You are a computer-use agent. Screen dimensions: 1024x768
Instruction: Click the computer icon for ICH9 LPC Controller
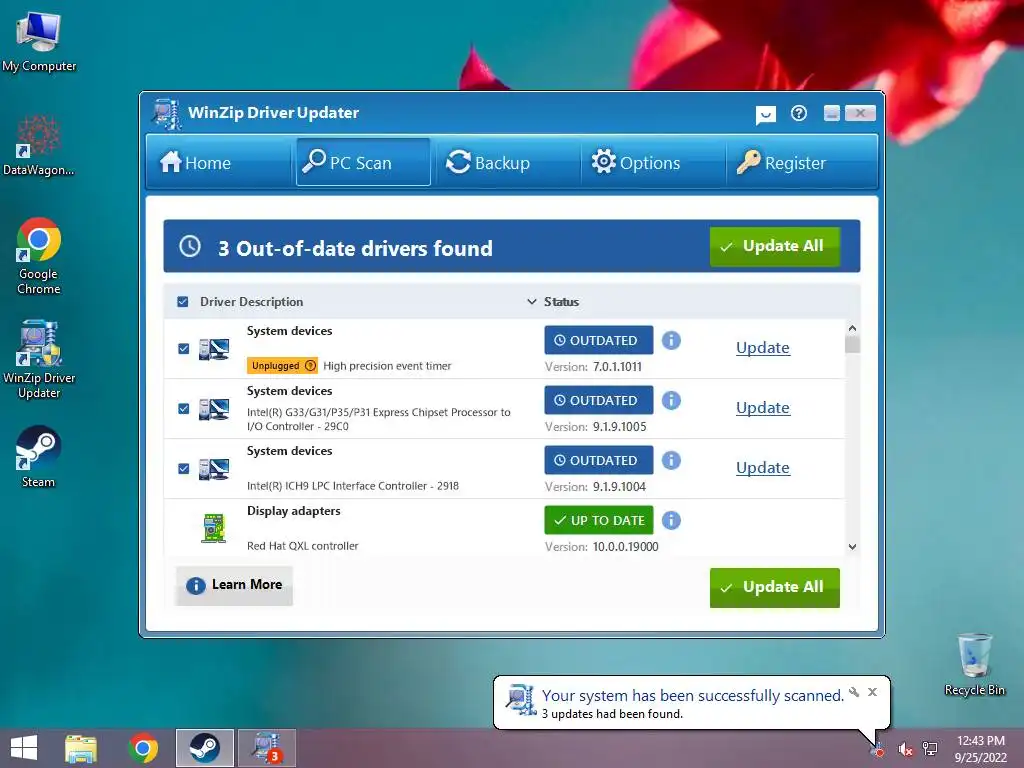click(214, 470)
